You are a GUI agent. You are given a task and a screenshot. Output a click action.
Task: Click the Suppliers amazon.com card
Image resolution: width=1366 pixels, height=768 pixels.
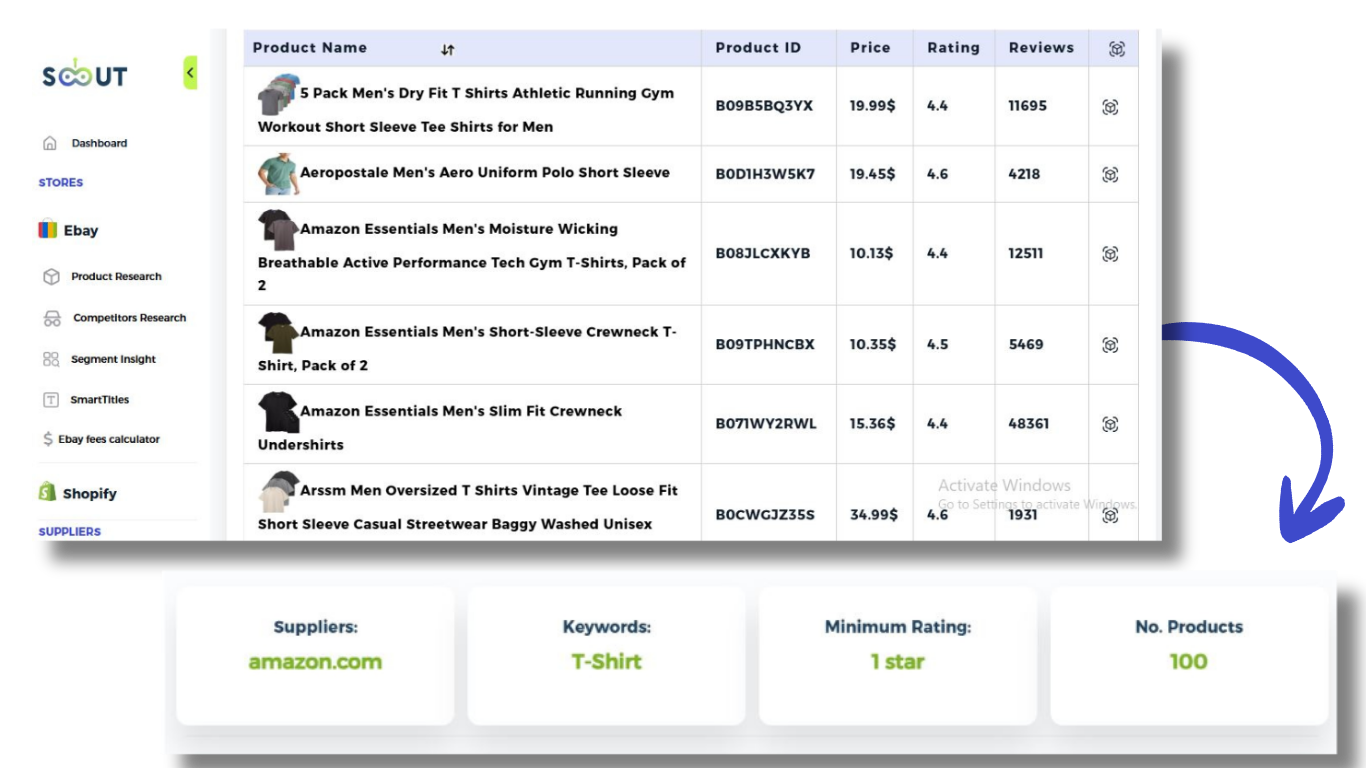pos(315,655)
